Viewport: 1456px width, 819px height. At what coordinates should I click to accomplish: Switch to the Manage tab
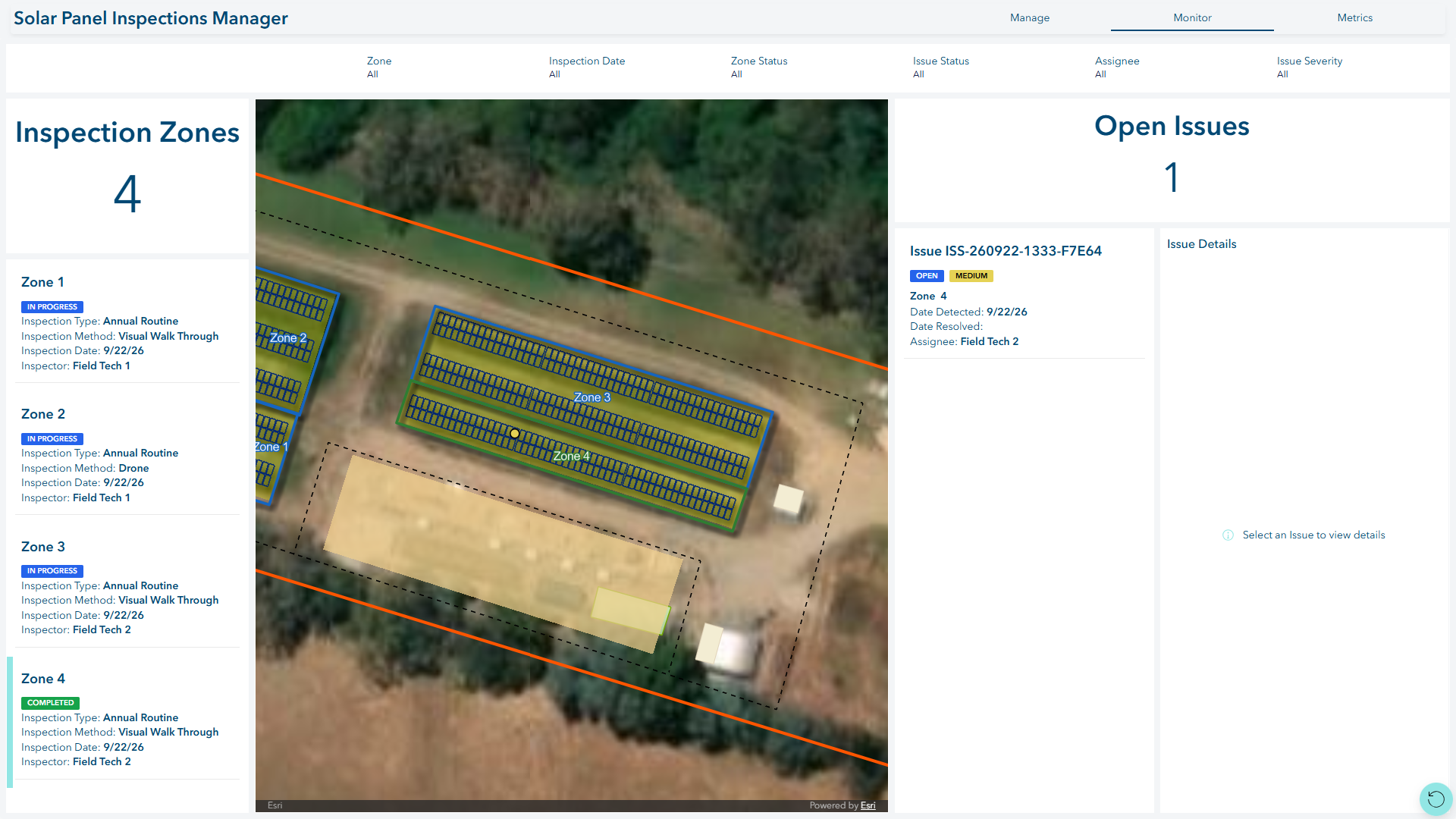click(1030, 17)
